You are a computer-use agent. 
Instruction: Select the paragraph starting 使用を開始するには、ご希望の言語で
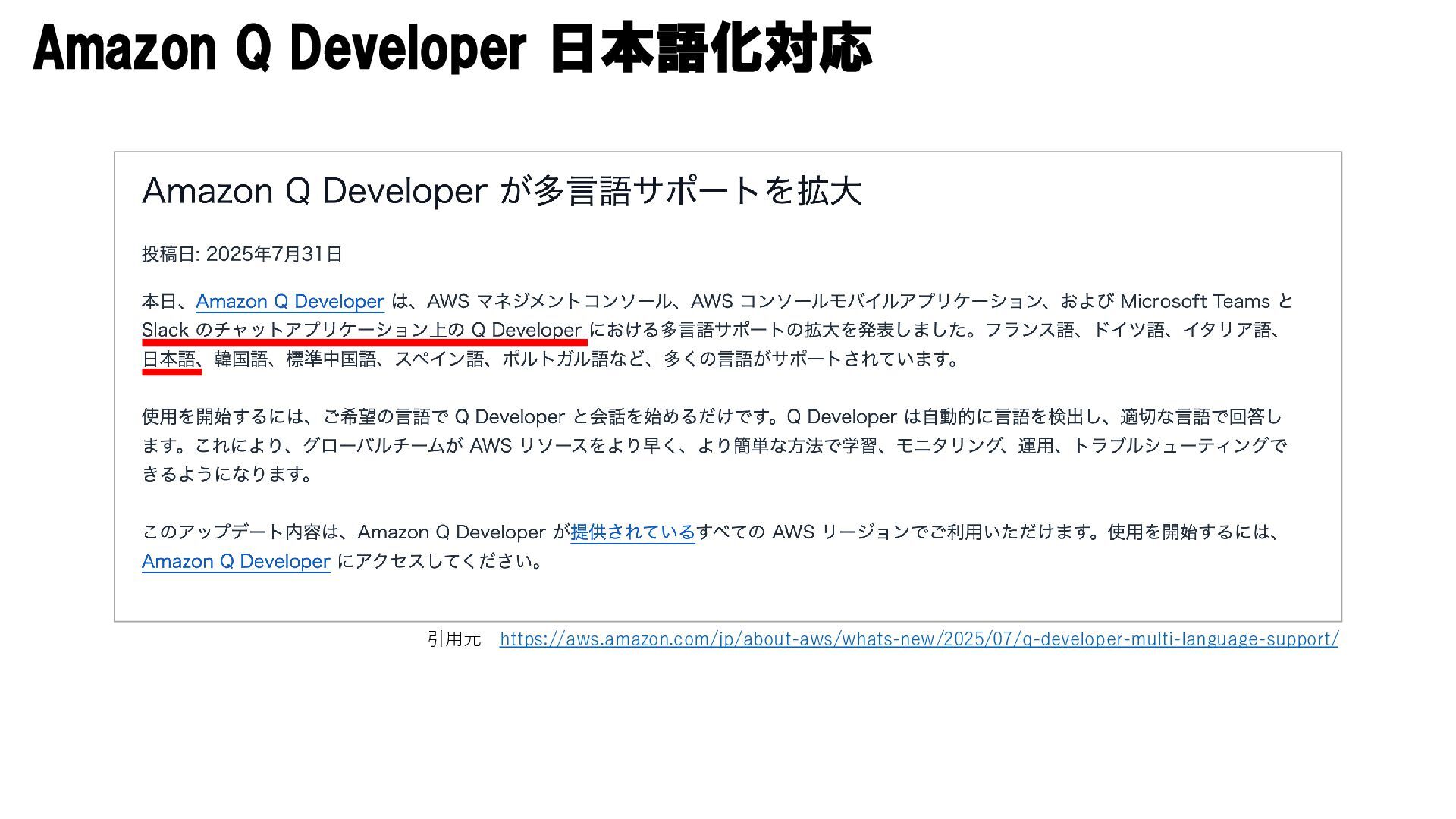pos(714,445)
